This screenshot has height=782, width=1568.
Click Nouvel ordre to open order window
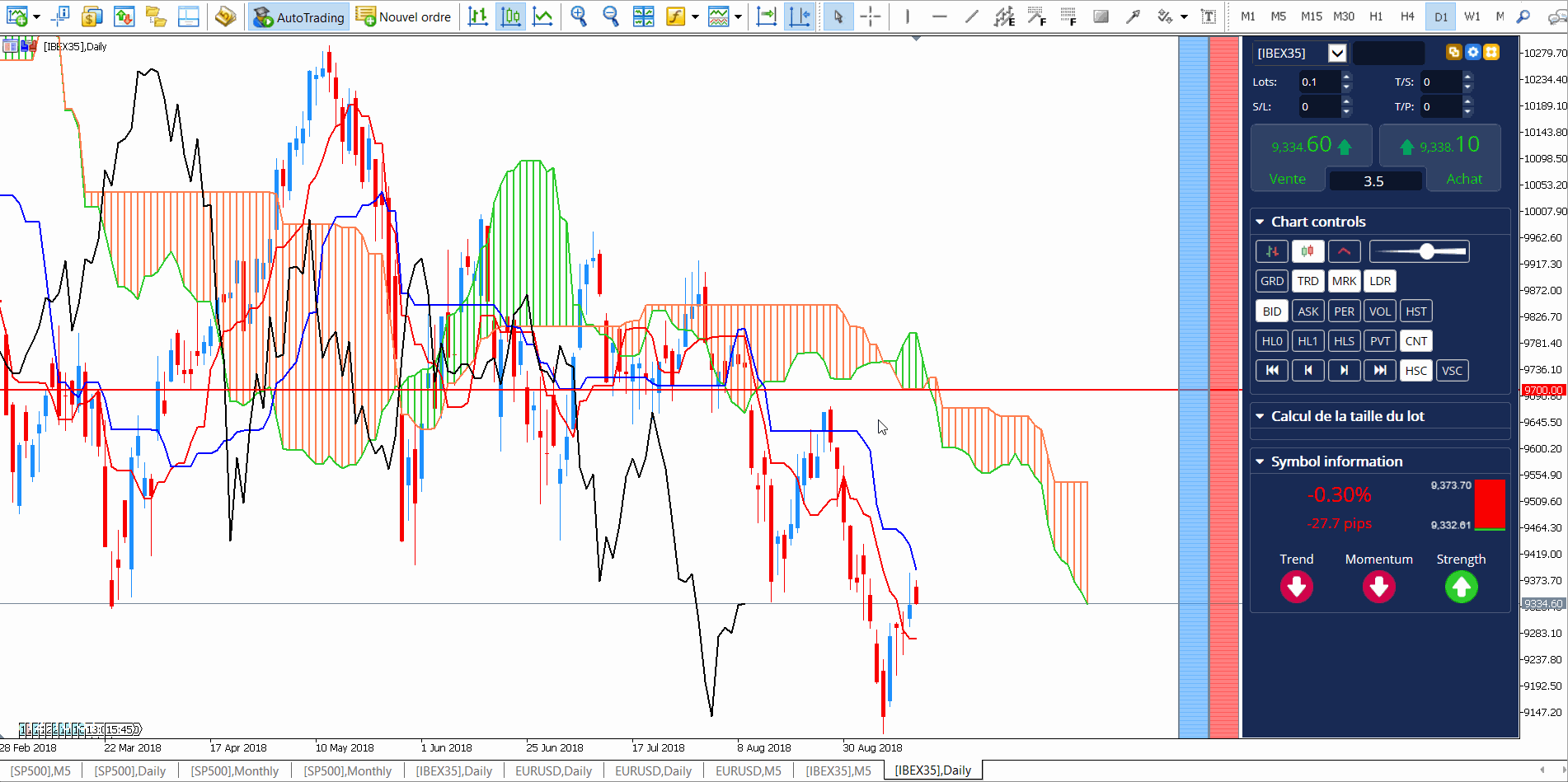point(404,16)
